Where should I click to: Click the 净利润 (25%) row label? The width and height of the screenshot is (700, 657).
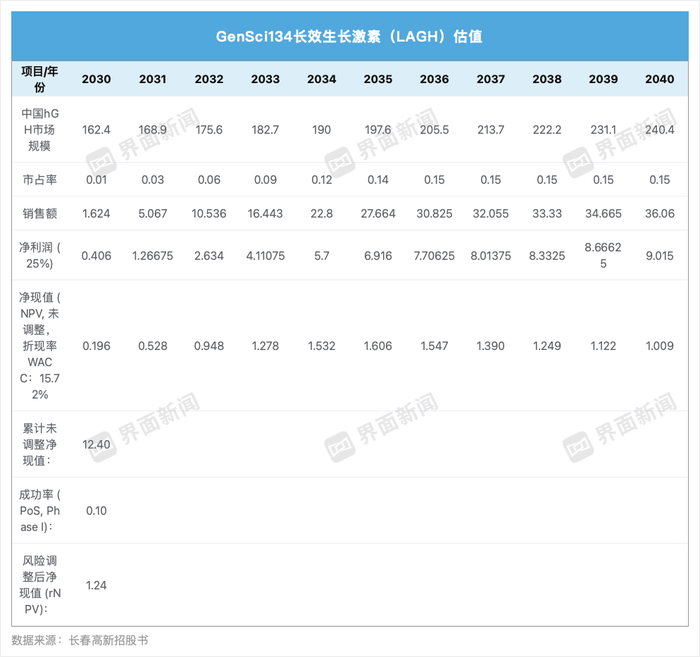pyautogui.click(x=40, y=255)
